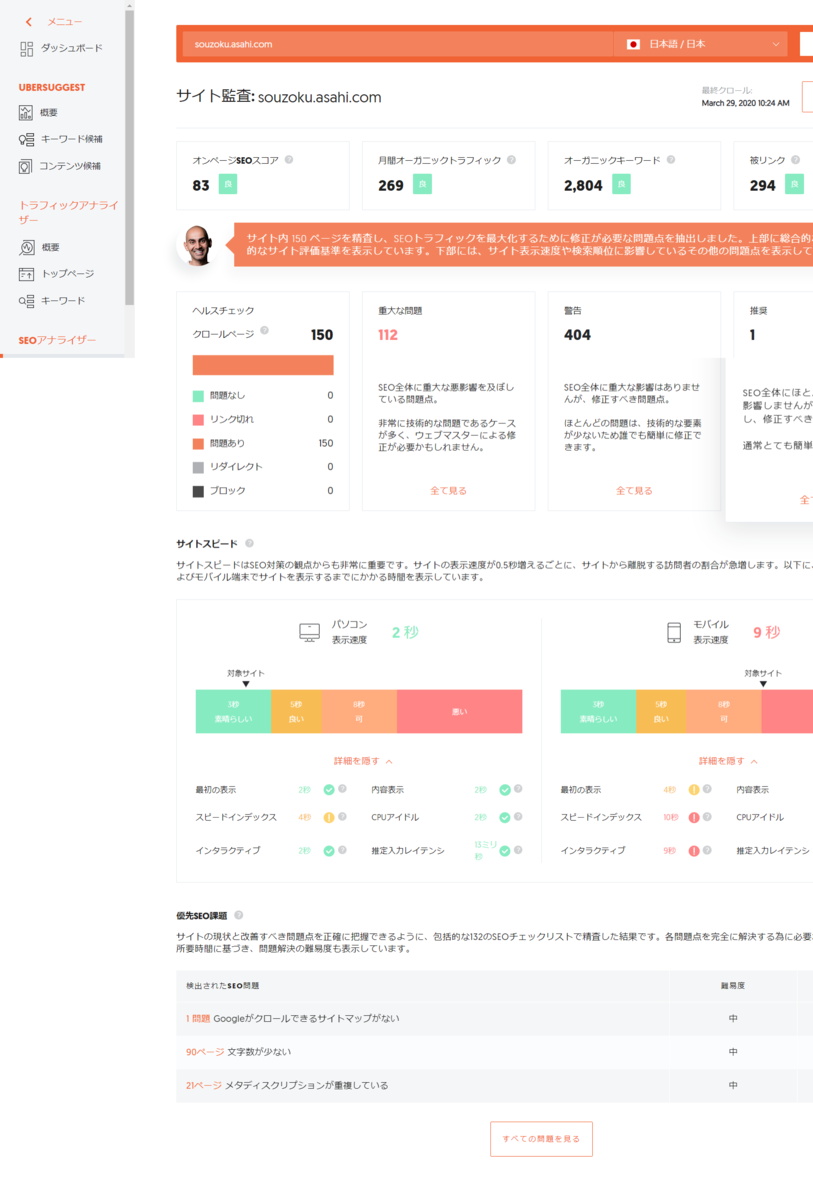Click the help icon beside 被リンク
Viewport: 813px width, 1200px height.
[x=795, y=160]
